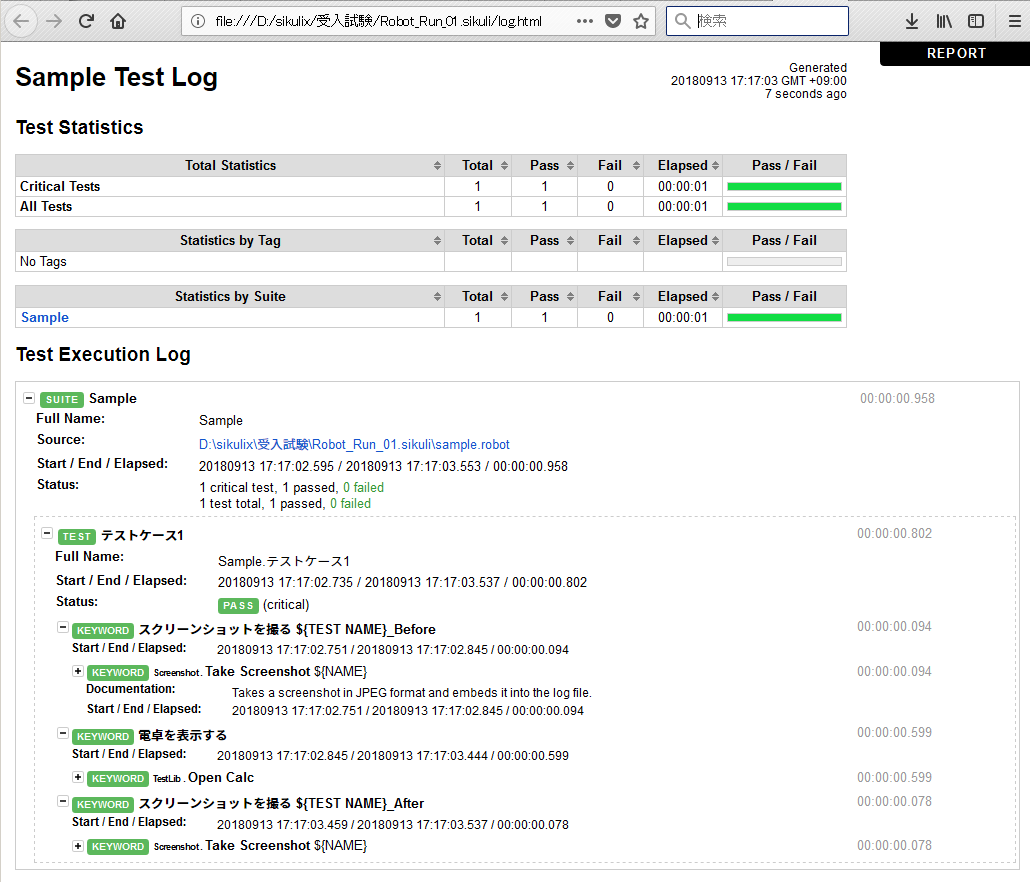Reload the current page
The image size is (1030, 882).
click(86, 21)
